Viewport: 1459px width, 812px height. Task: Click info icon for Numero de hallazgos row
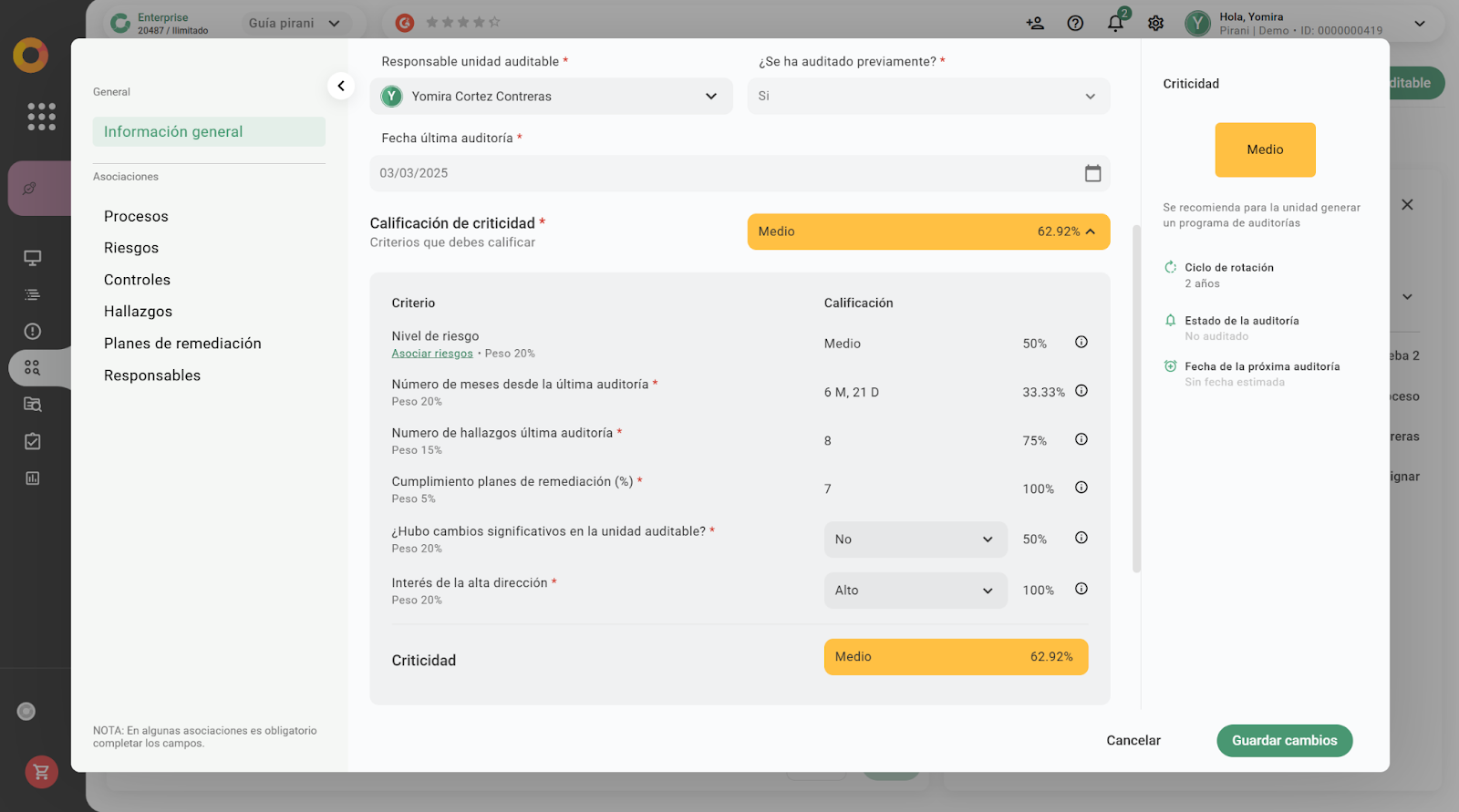pyautogui.click(x=1081, y=439)
